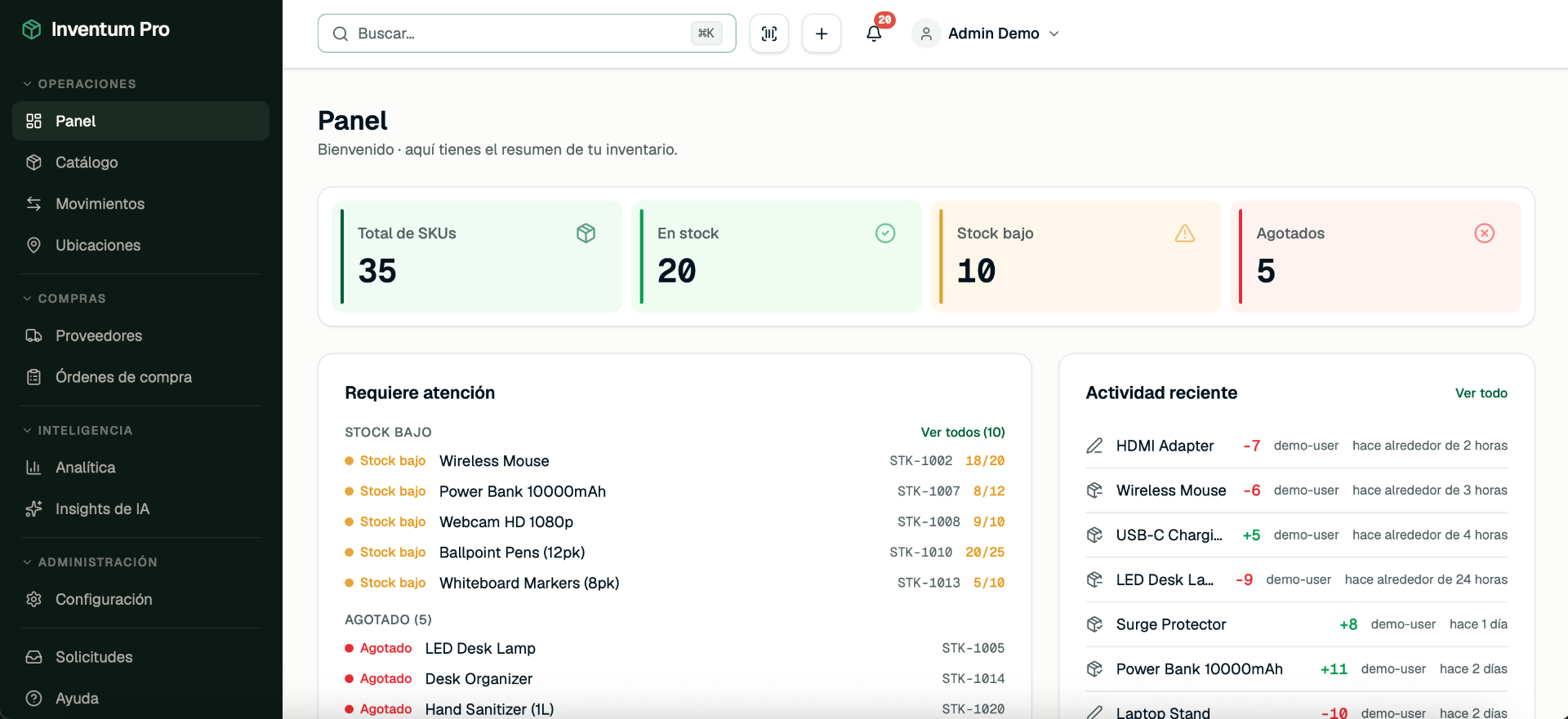1568x719 pixels.
Task: Click the Ubicaciones pin icon
Action: 33,245
